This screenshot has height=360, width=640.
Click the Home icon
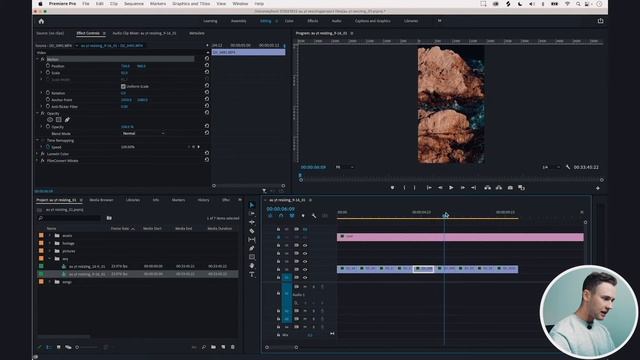pyautogui.click(x=41, y=21)
